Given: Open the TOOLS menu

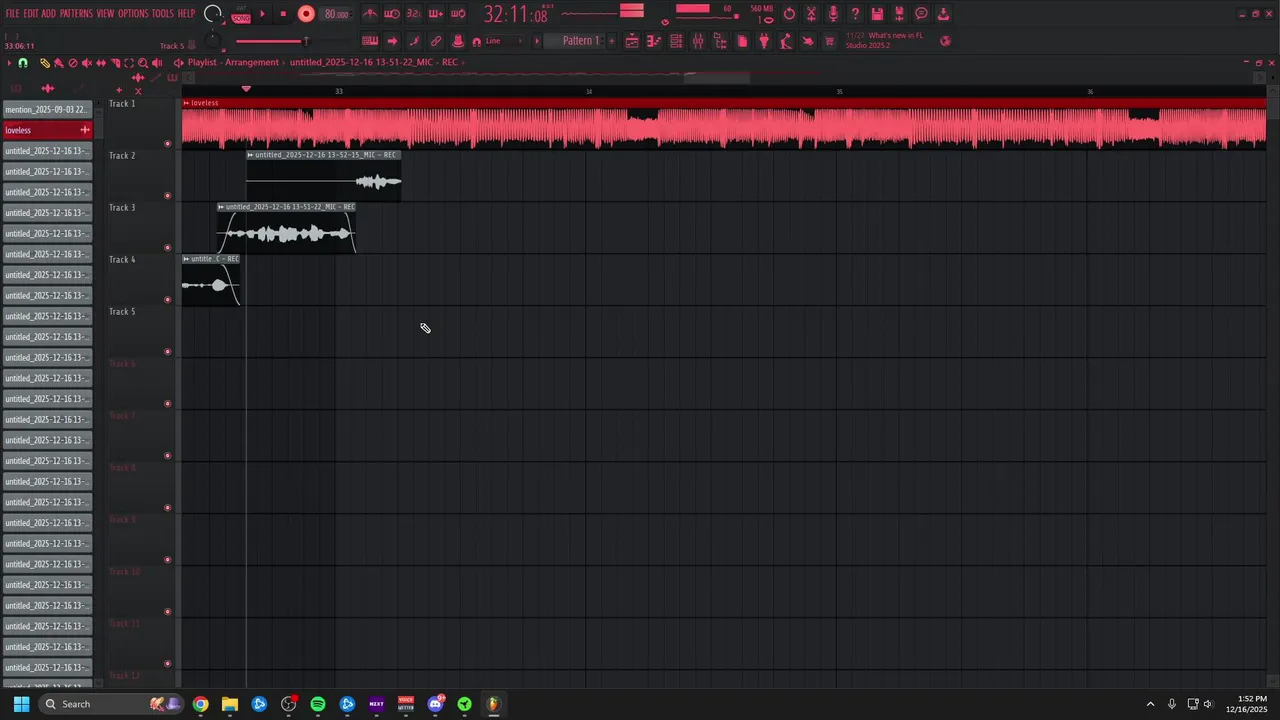Looking at the screenshot, I should (x=163, y=14).
